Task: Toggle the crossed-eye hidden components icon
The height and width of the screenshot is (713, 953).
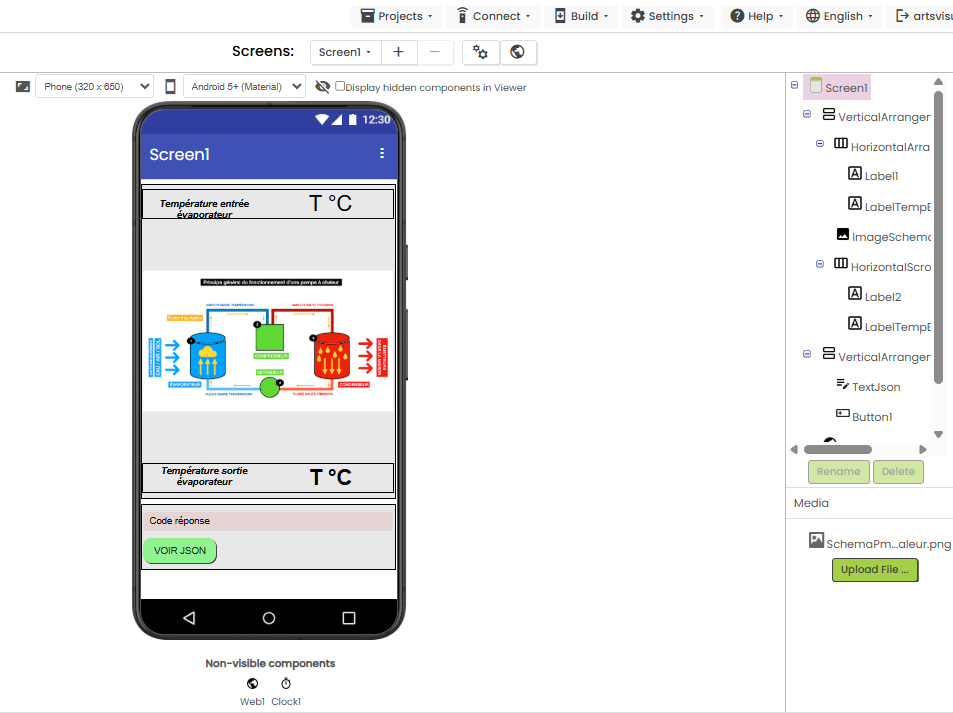Action: [x=322, y=87]
